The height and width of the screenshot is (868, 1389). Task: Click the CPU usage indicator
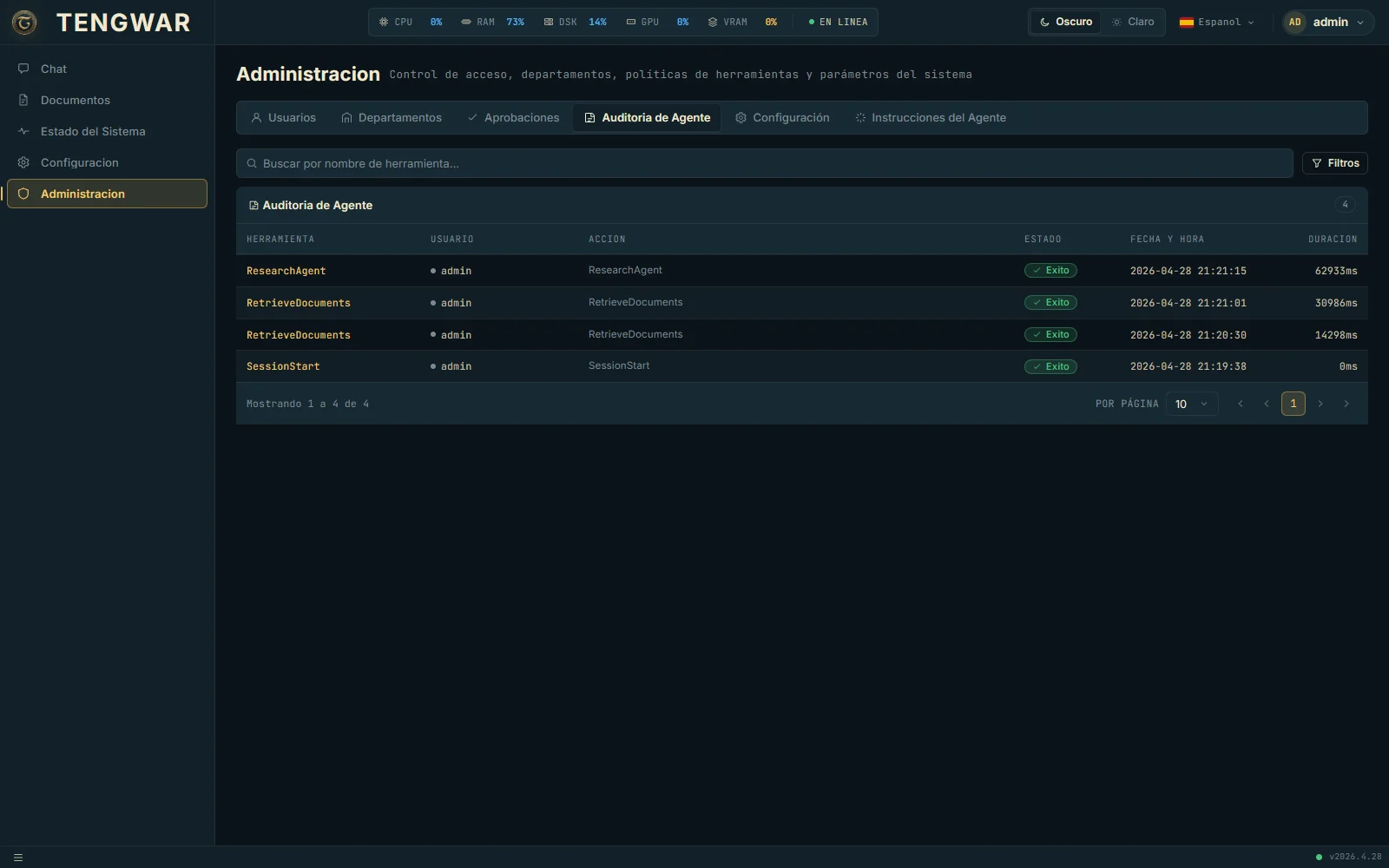click(x=411, y=22)
